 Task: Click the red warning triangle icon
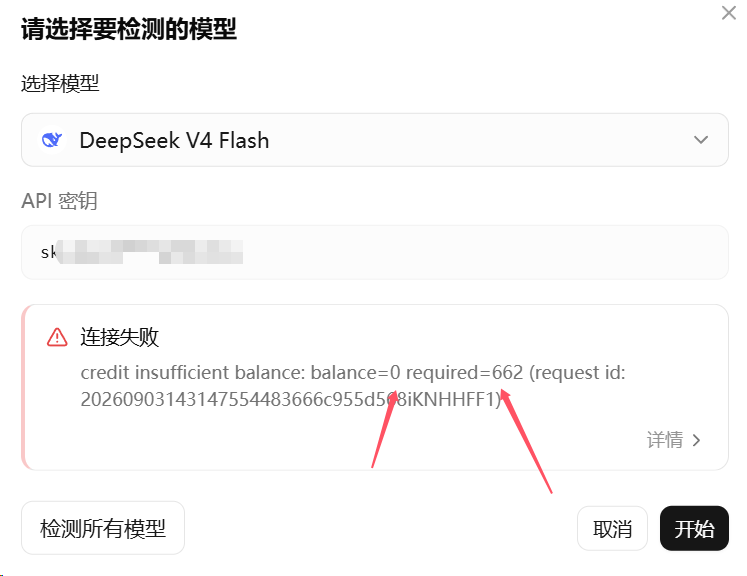[x=57, y=337]
